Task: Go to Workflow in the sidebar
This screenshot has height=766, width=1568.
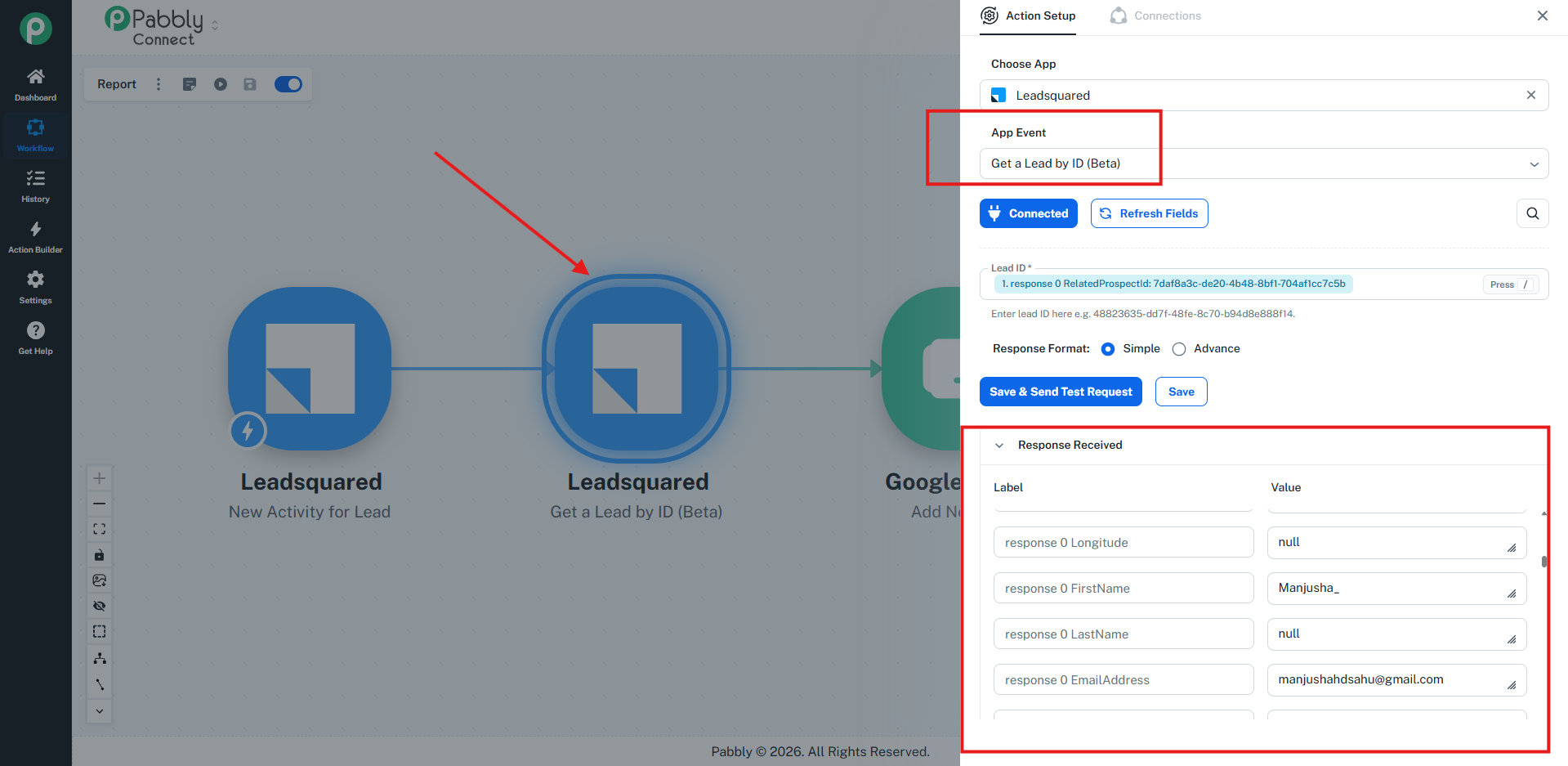Action: [x=35, y=136]
